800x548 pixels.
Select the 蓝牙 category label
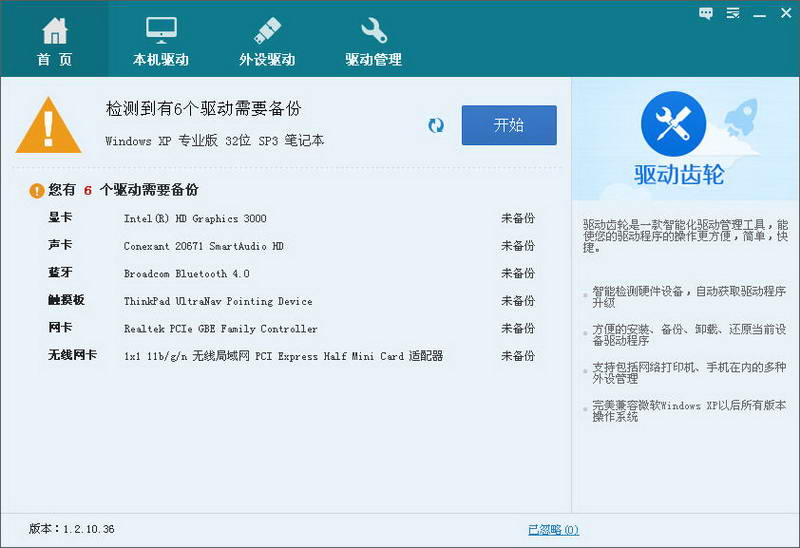point(60,272)
